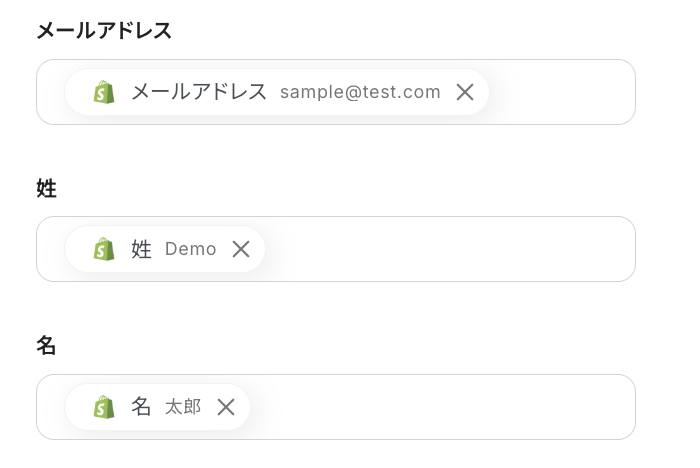Viewport: 700px width, 468px height.
Task: Click the Demo value in the chip
Action: (191, 249)
